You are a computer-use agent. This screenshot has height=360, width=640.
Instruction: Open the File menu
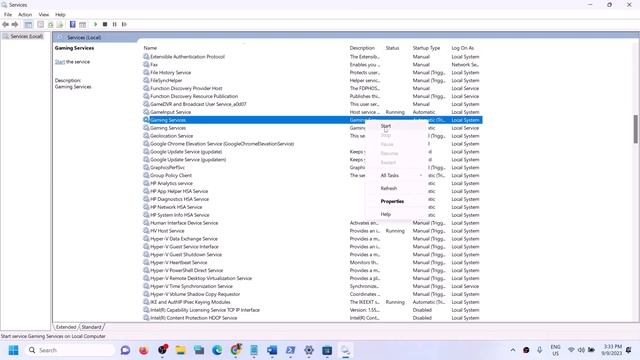tap(8, 15)
